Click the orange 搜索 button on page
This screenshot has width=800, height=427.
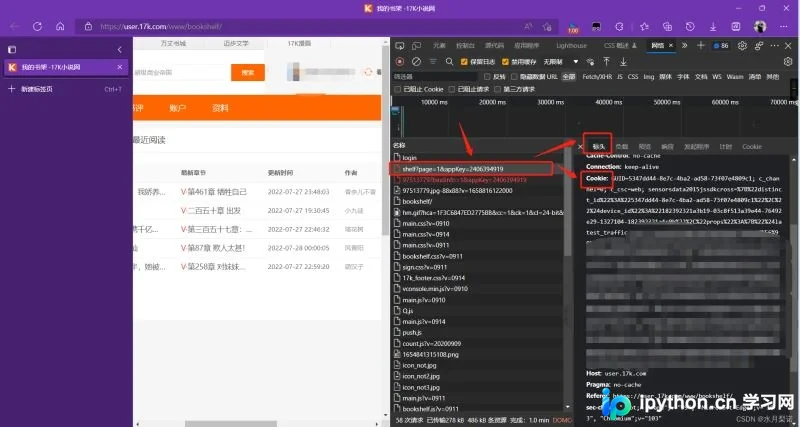tap(247, 72)
